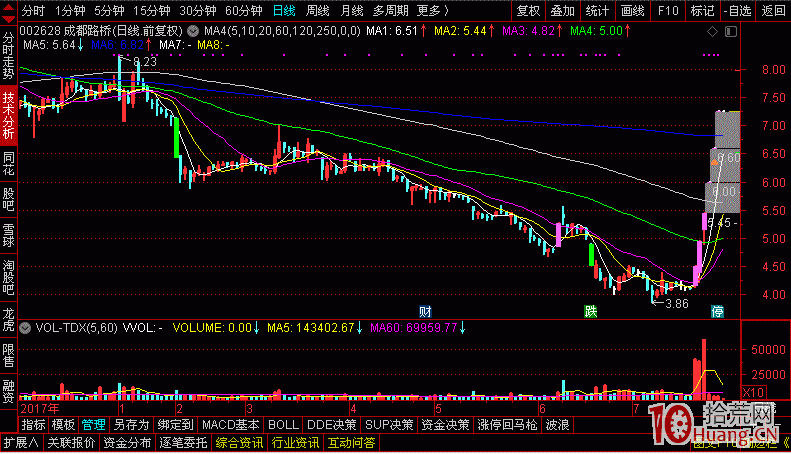Screen dimensions: 791x454
Task: Click the 2017年 date axis label
Action: coord(40,408)
